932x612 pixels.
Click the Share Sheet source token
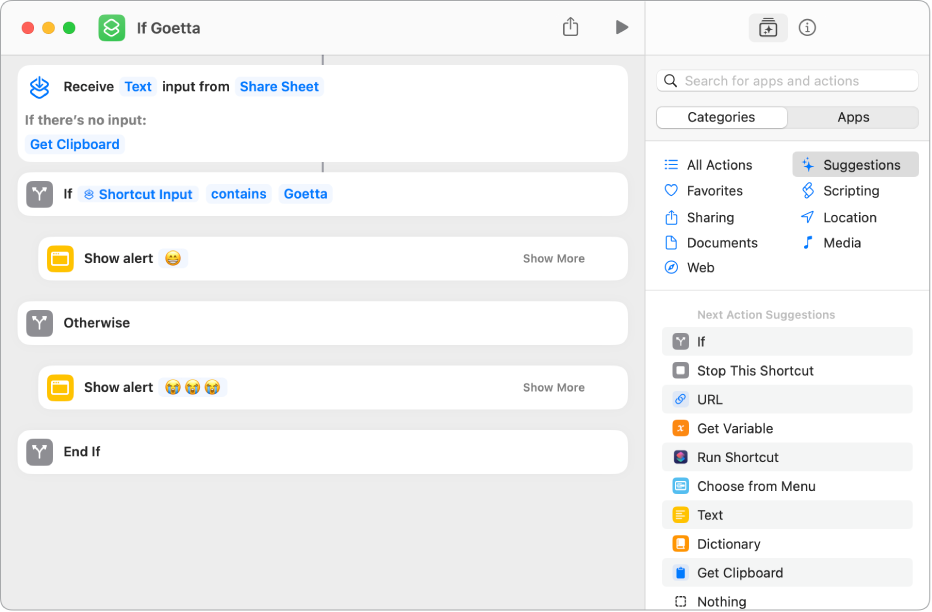point(279,87)
